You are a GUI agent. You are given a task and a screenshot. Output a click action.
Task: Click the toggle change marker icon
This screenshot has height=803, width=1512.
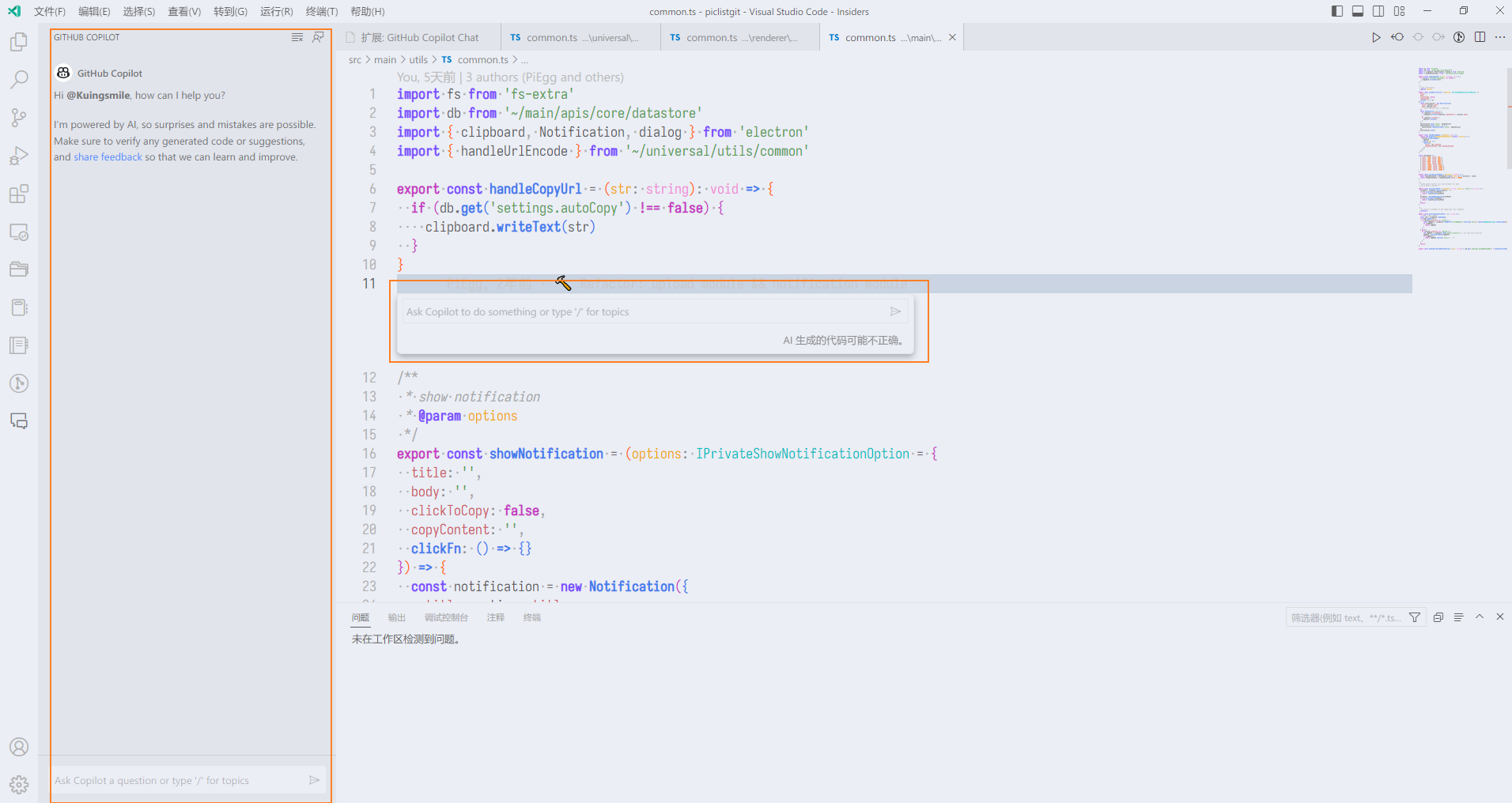[1418, 37]
